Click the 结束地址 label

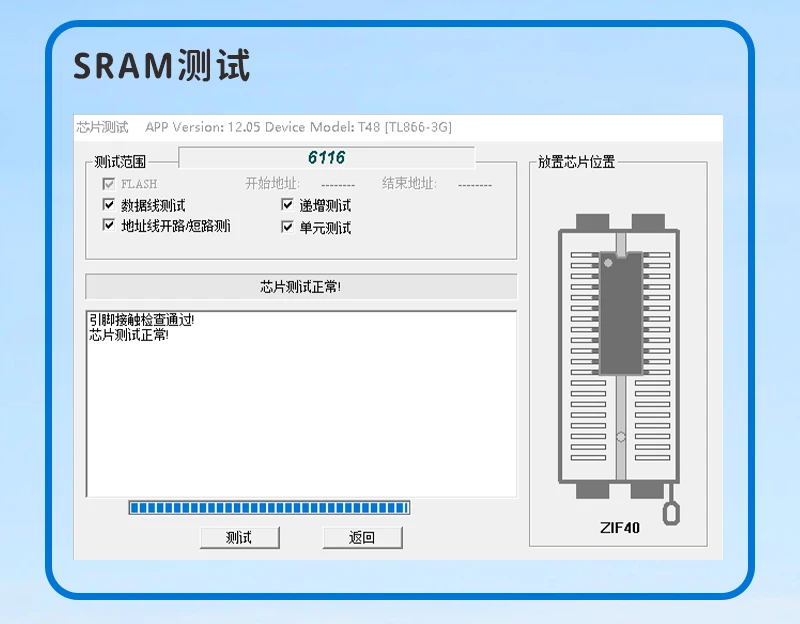tap(409, 183)
